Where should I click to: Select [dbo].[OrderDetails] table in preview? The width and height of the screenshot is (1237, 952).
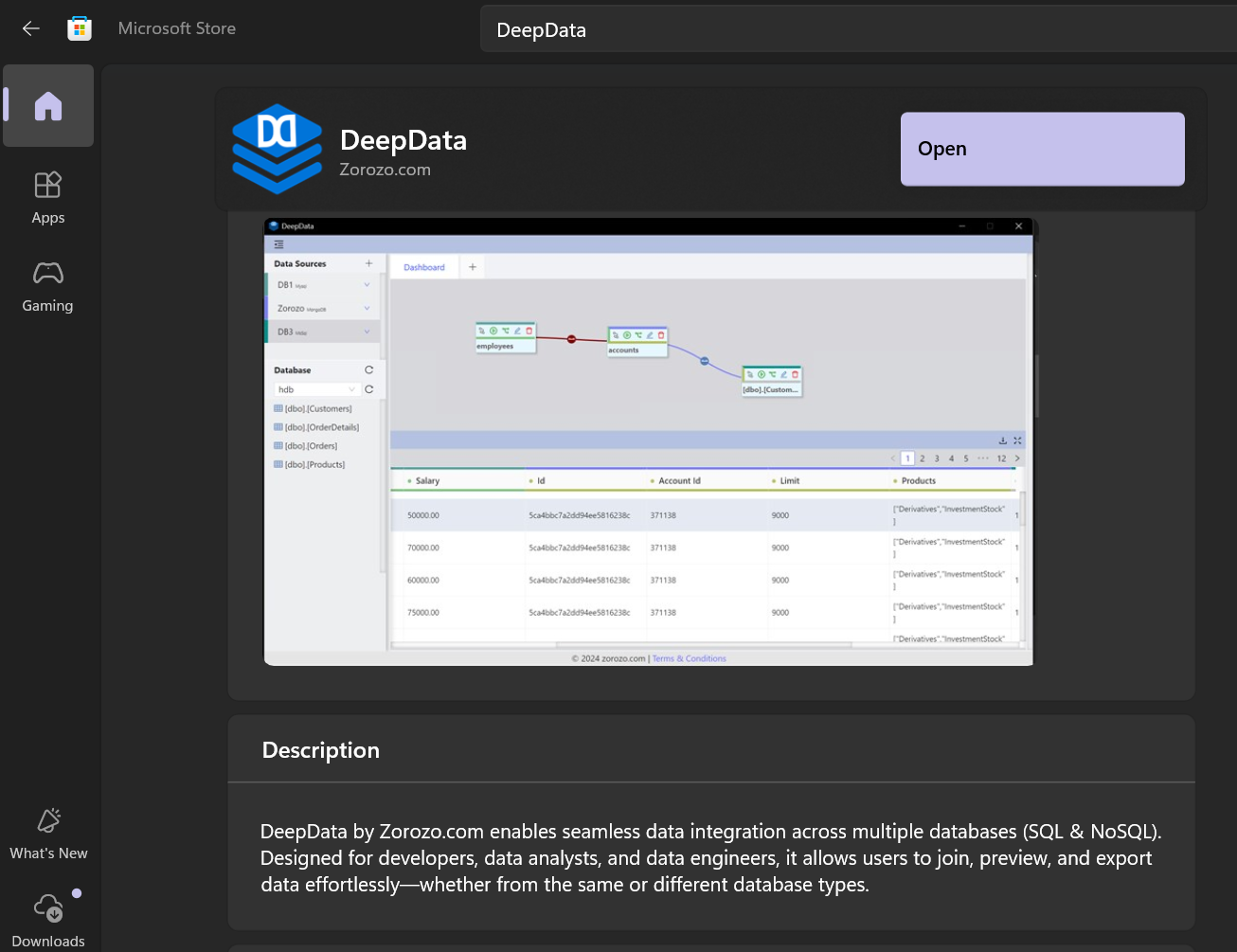[x=321, y=427]
